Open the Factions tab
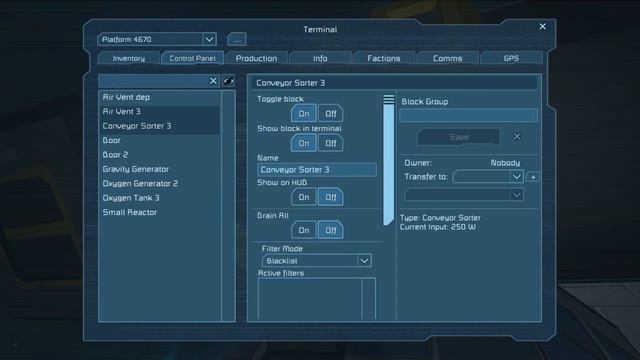 coord(384,58)
